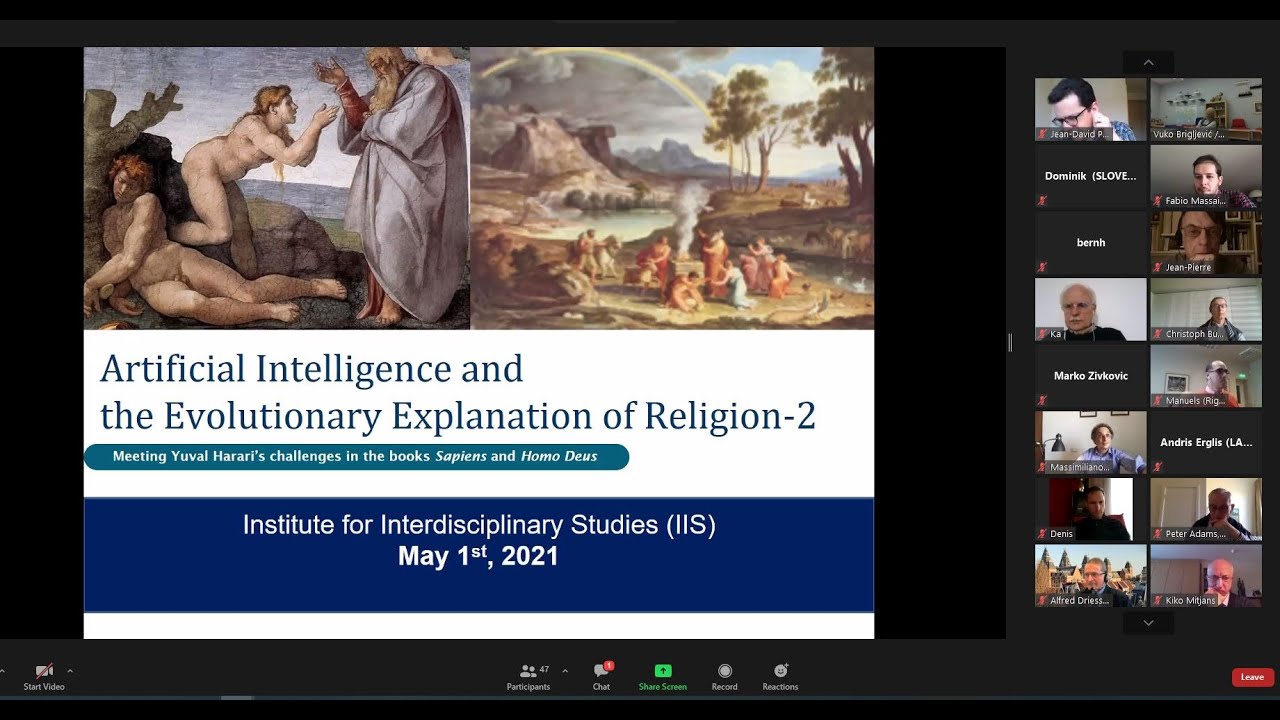1280x720 pixels.
Task: Click the muted mic icon on Dominik's tile
Action: (x=1042, y=200)
